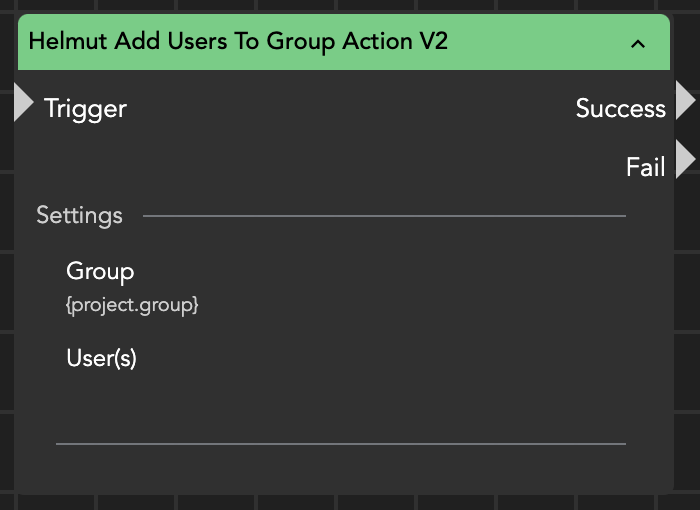Select the Helmut Add Users To Group title
Image resolution: width=700 pixels, height=510 pixels.
(238, 42)
